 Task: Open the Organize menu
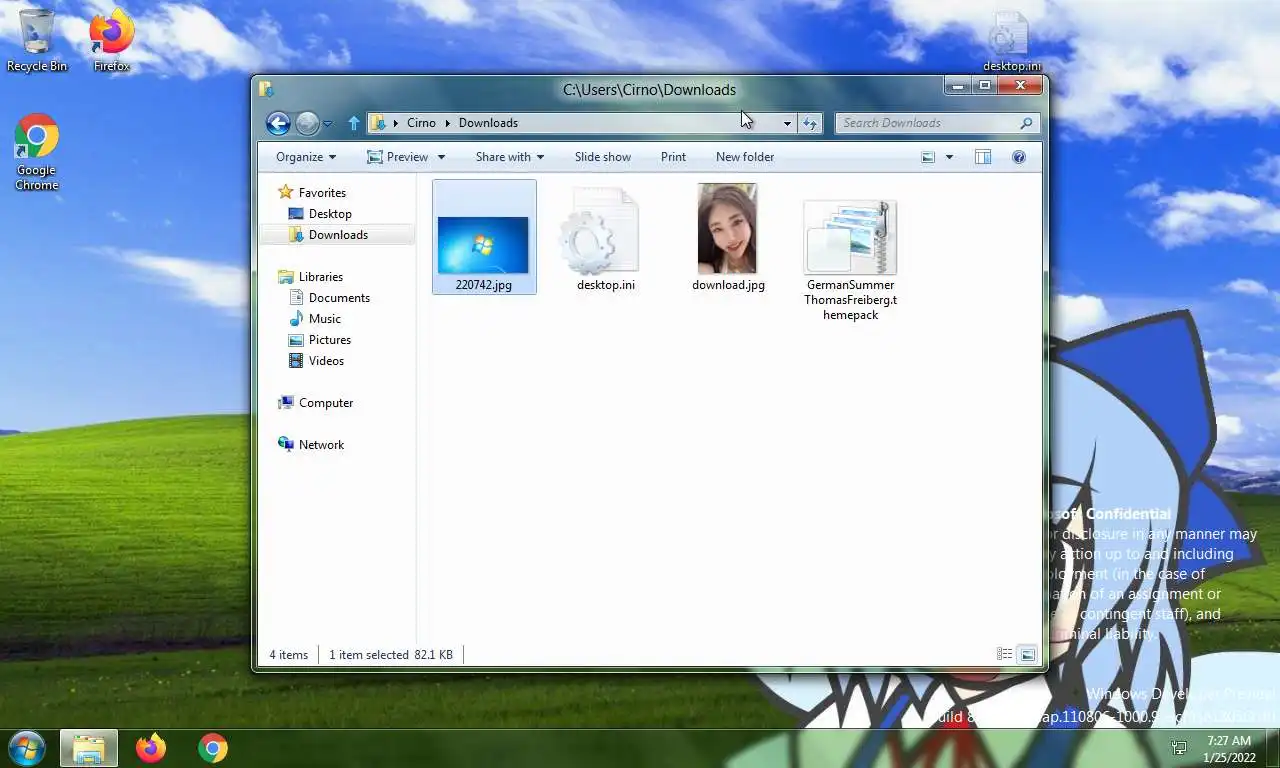click(x=306, y=157)
